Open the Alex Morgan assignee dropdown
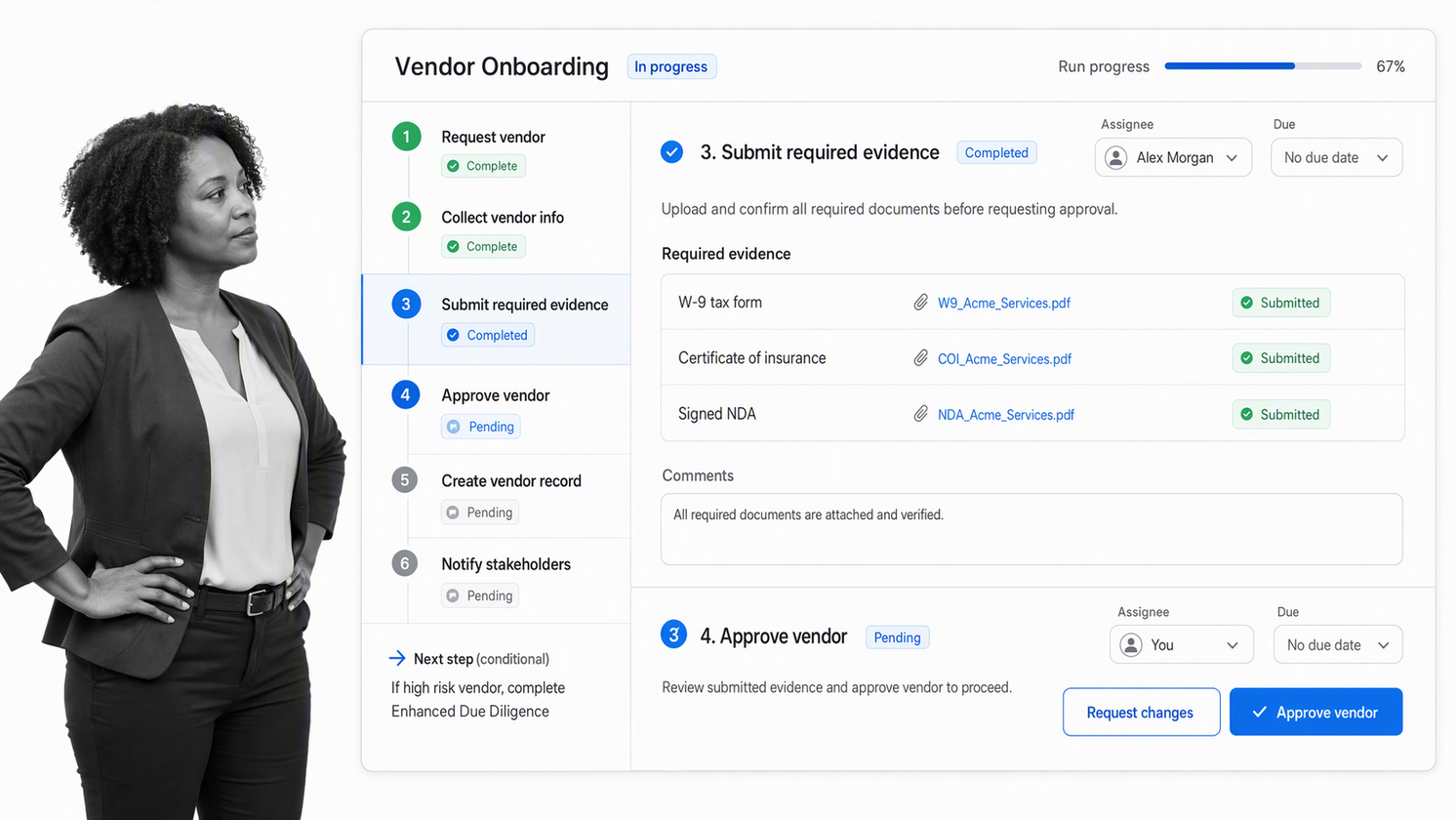 (x=1173, y=157)
